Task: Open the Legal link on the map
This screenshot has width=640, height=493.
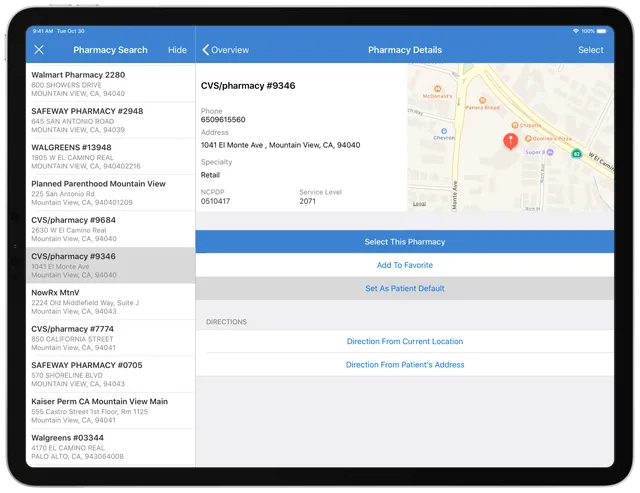Action: point(419,204)
